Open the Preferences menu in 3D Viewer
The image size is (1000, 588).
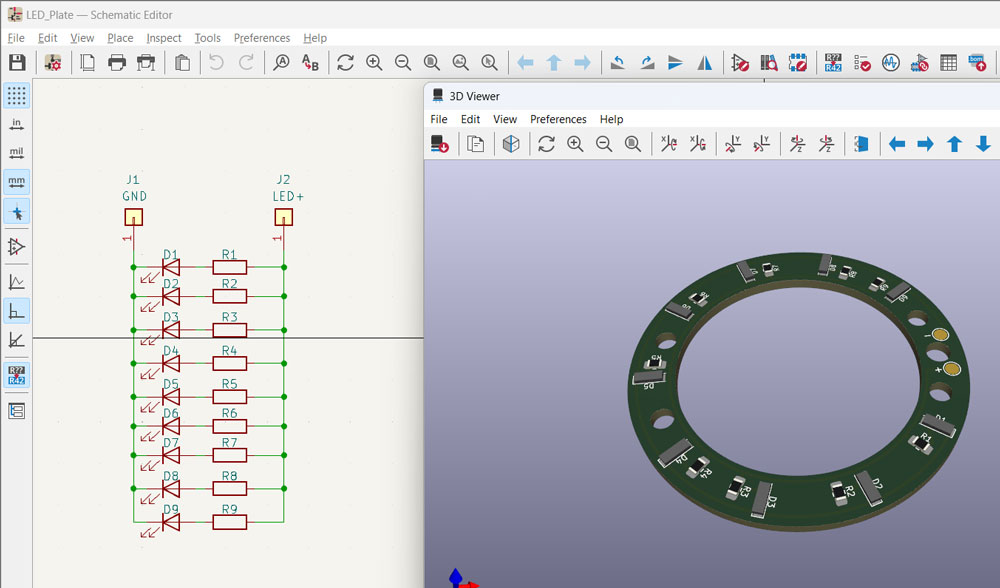[558, 119]
